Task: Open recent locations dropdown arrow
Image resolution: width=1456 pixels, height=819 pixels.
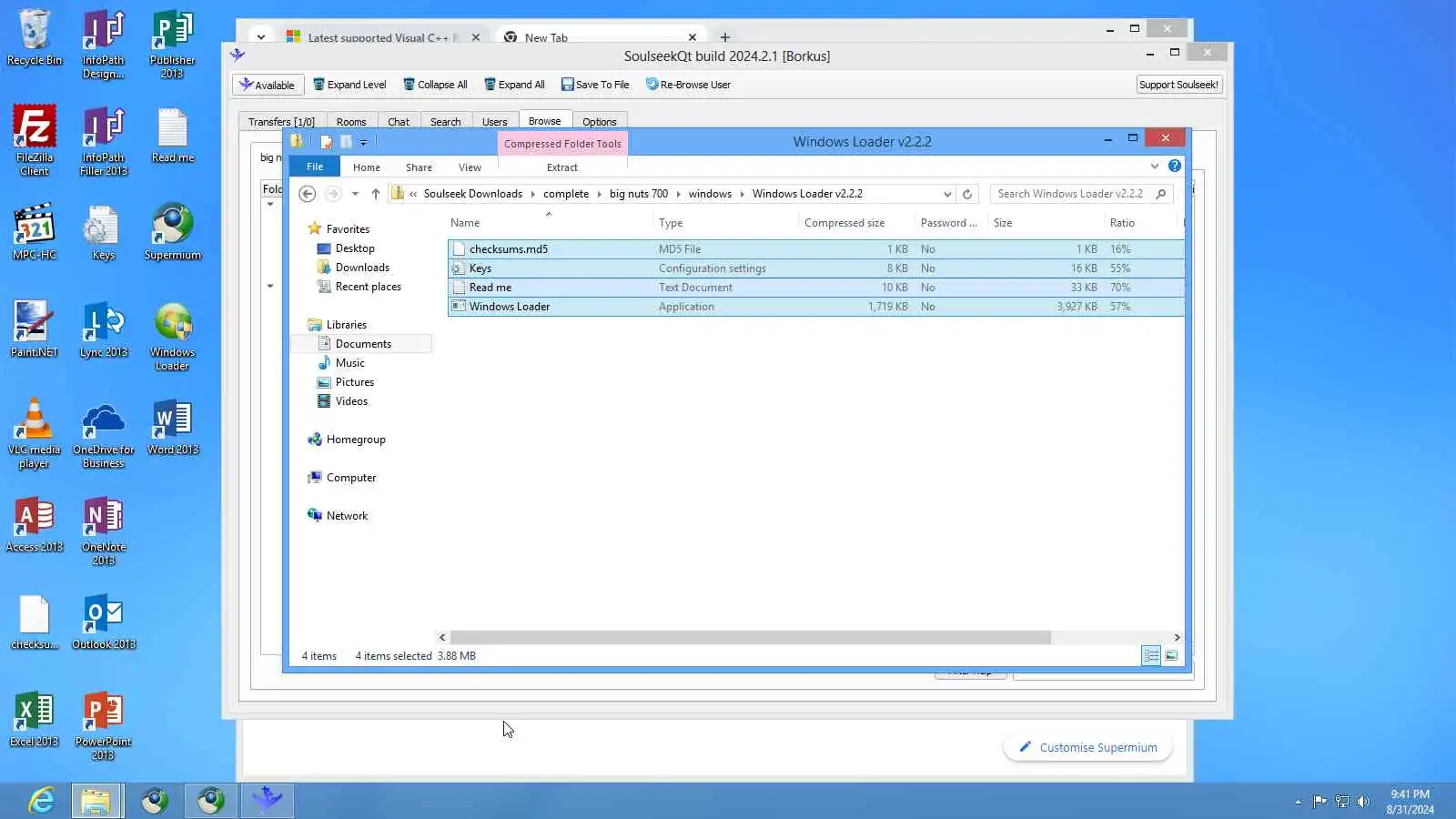Action: click(x=355, y=194)
